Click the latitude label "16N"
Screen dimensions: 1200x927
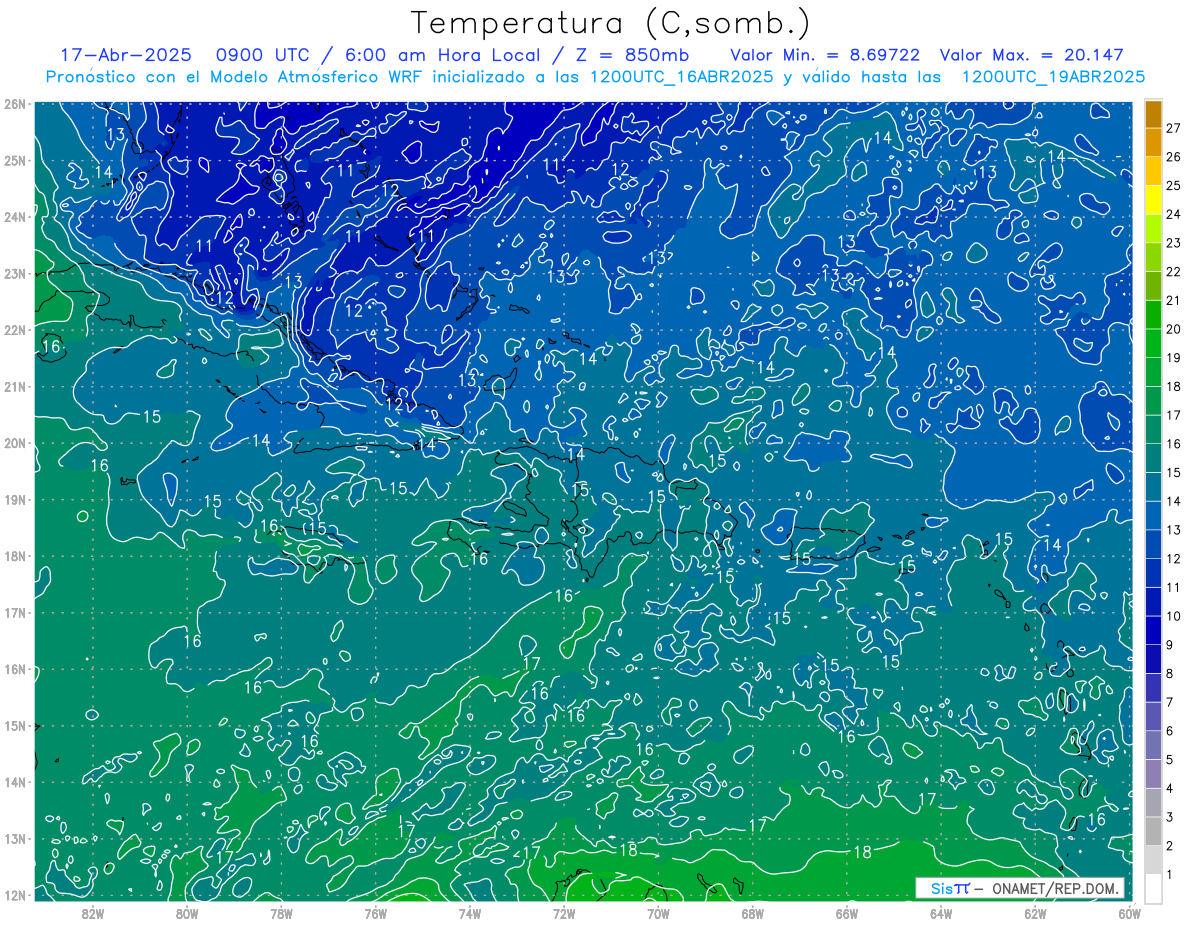pyautogui.click(x=15, y=669)
